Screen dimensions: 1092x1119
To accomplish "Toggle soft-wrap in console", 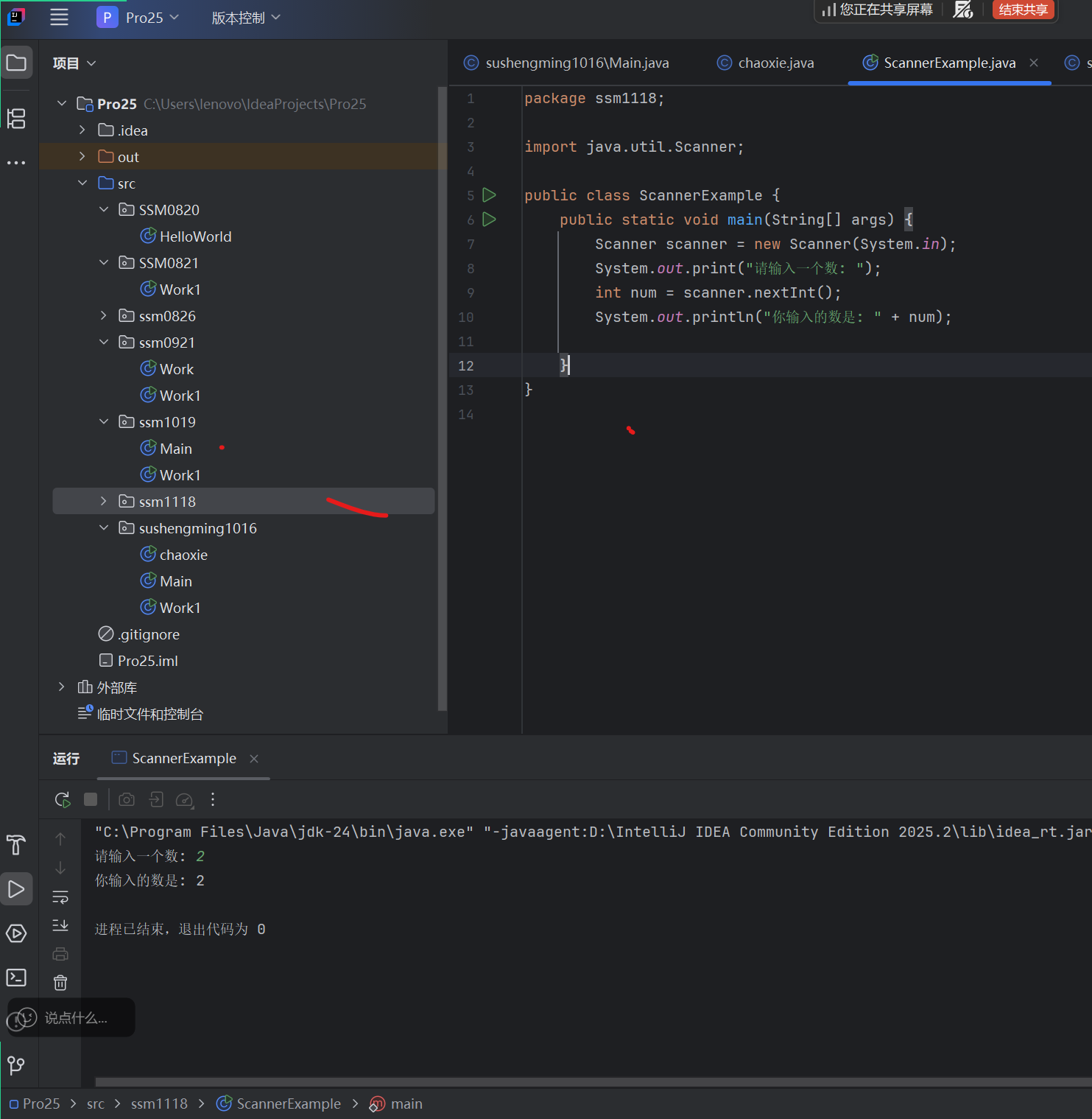I will click(60, 897).
